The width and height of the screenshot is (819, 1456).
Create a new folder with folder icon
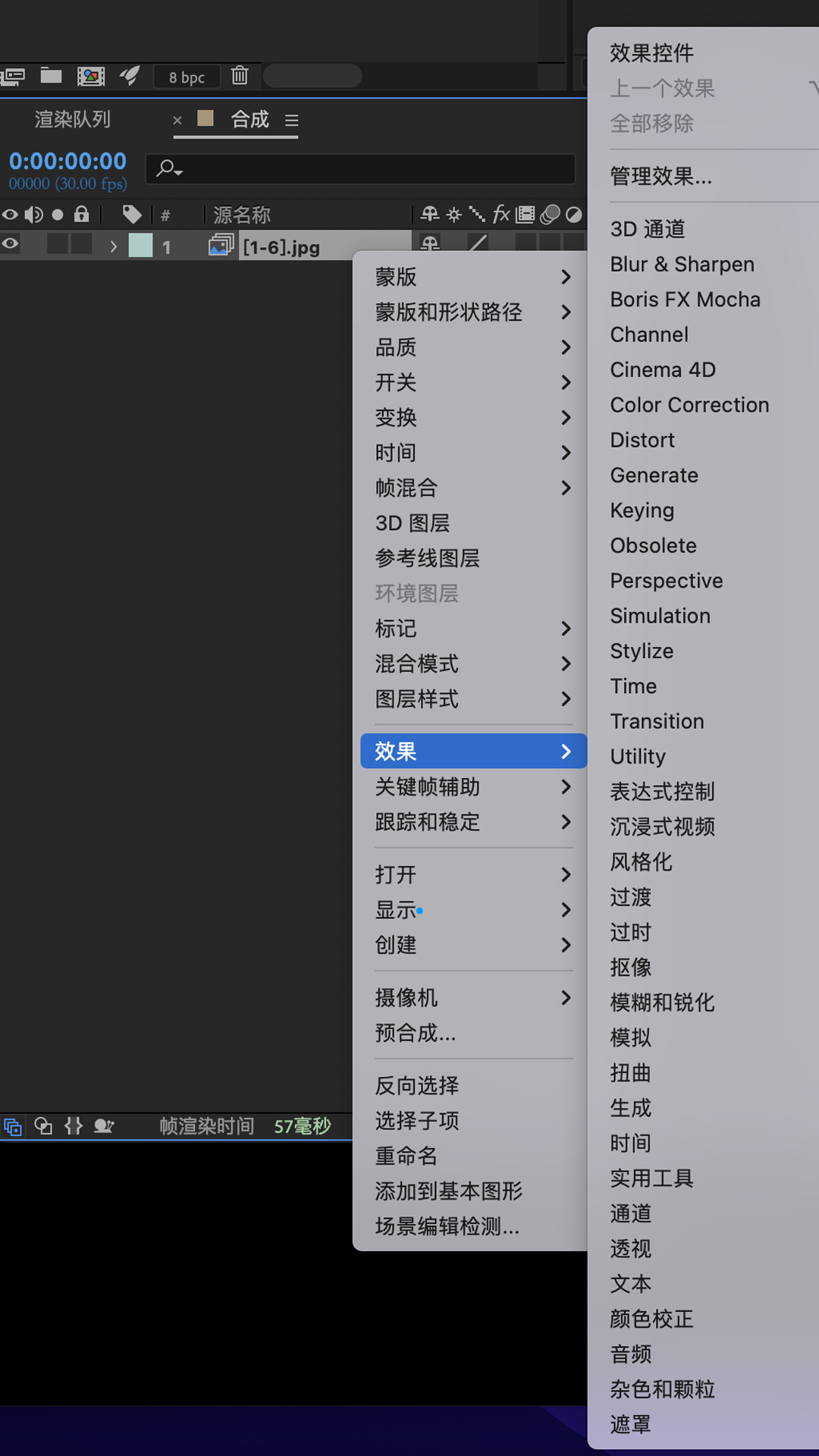tap(51, 75)
